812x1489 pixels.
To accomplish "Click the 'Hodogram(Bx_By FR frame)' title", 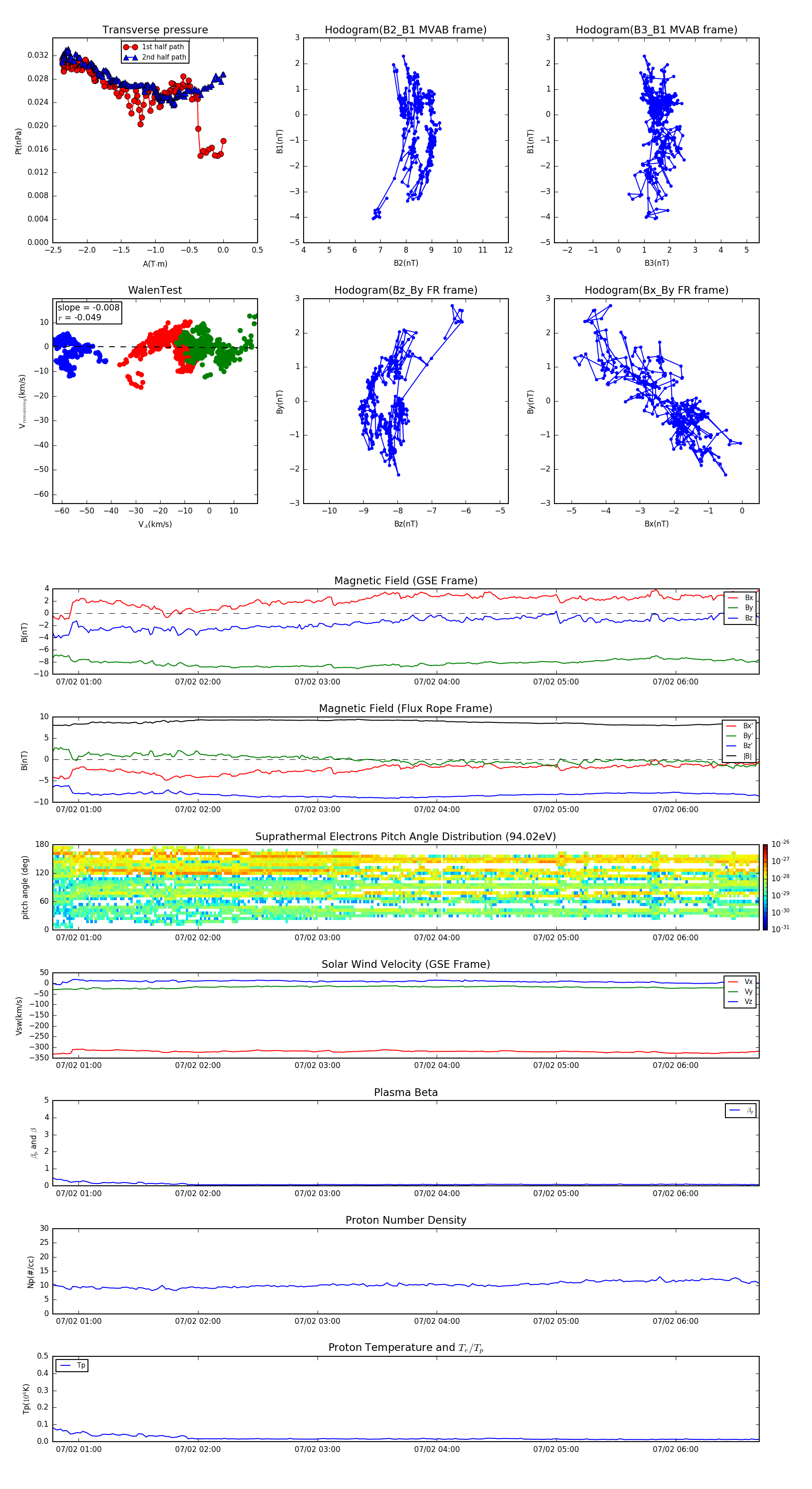I will point(656,290).
